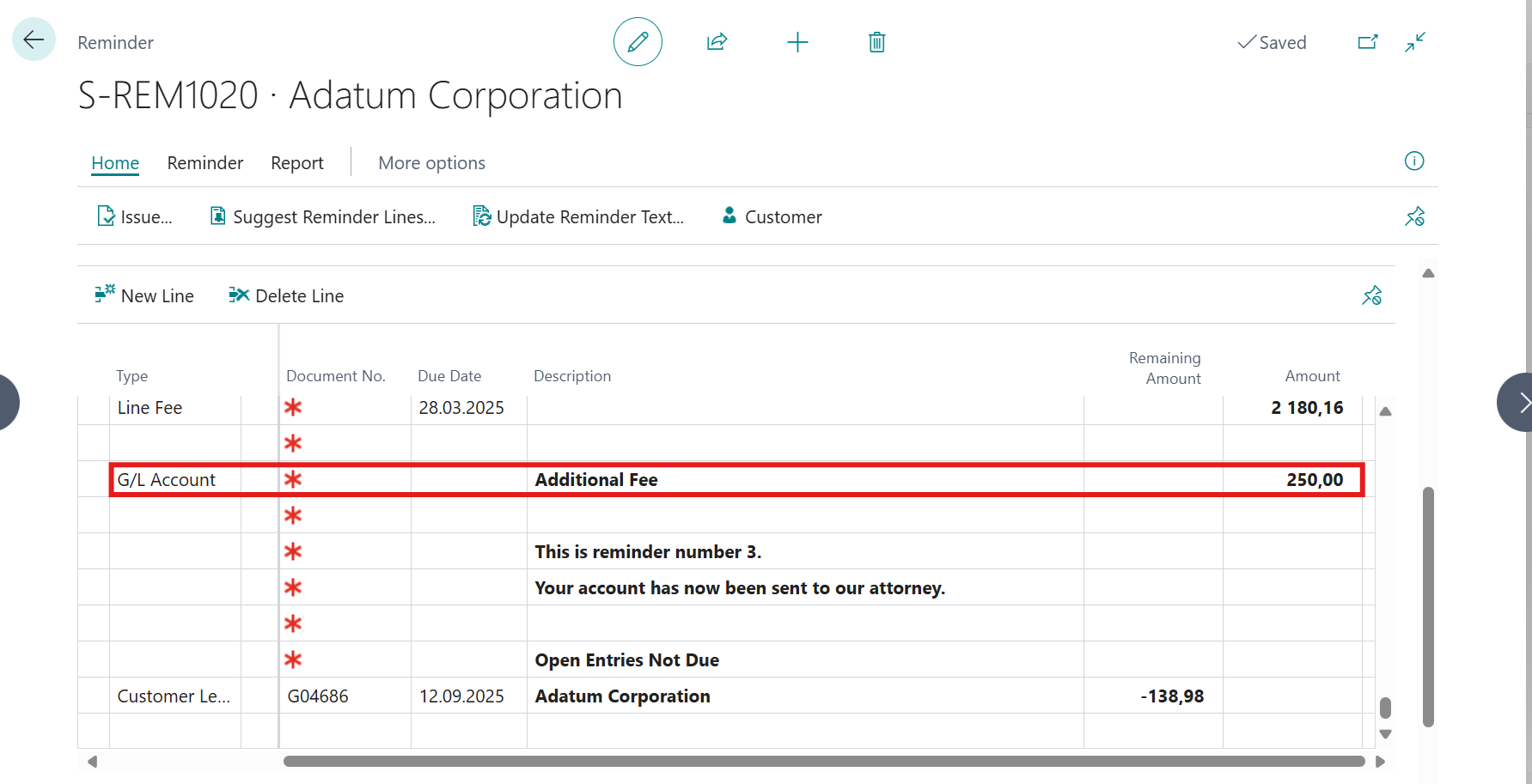Click the back arrow button
Viewport: 1532px width, 784px height.
[34, 40]
